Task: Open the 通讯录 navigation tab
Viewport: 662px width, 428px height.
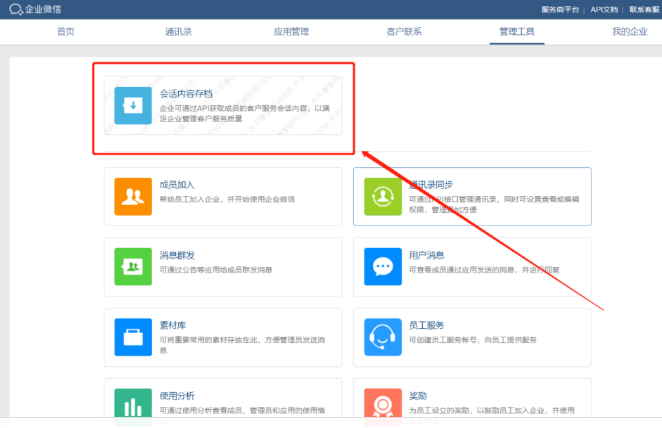Action: [178, 32]
